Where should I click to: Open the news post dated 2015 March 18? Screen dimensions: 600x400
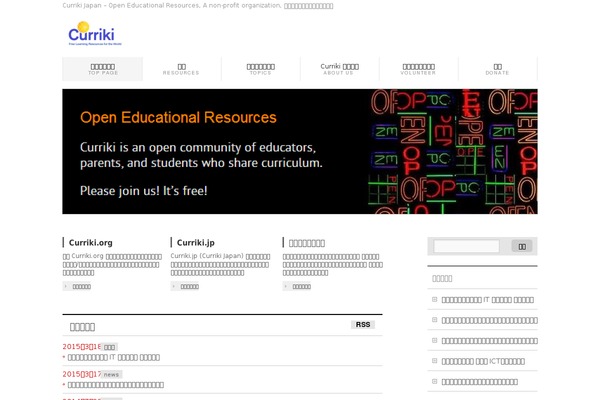pyautogui.click(x=114, y=358)
